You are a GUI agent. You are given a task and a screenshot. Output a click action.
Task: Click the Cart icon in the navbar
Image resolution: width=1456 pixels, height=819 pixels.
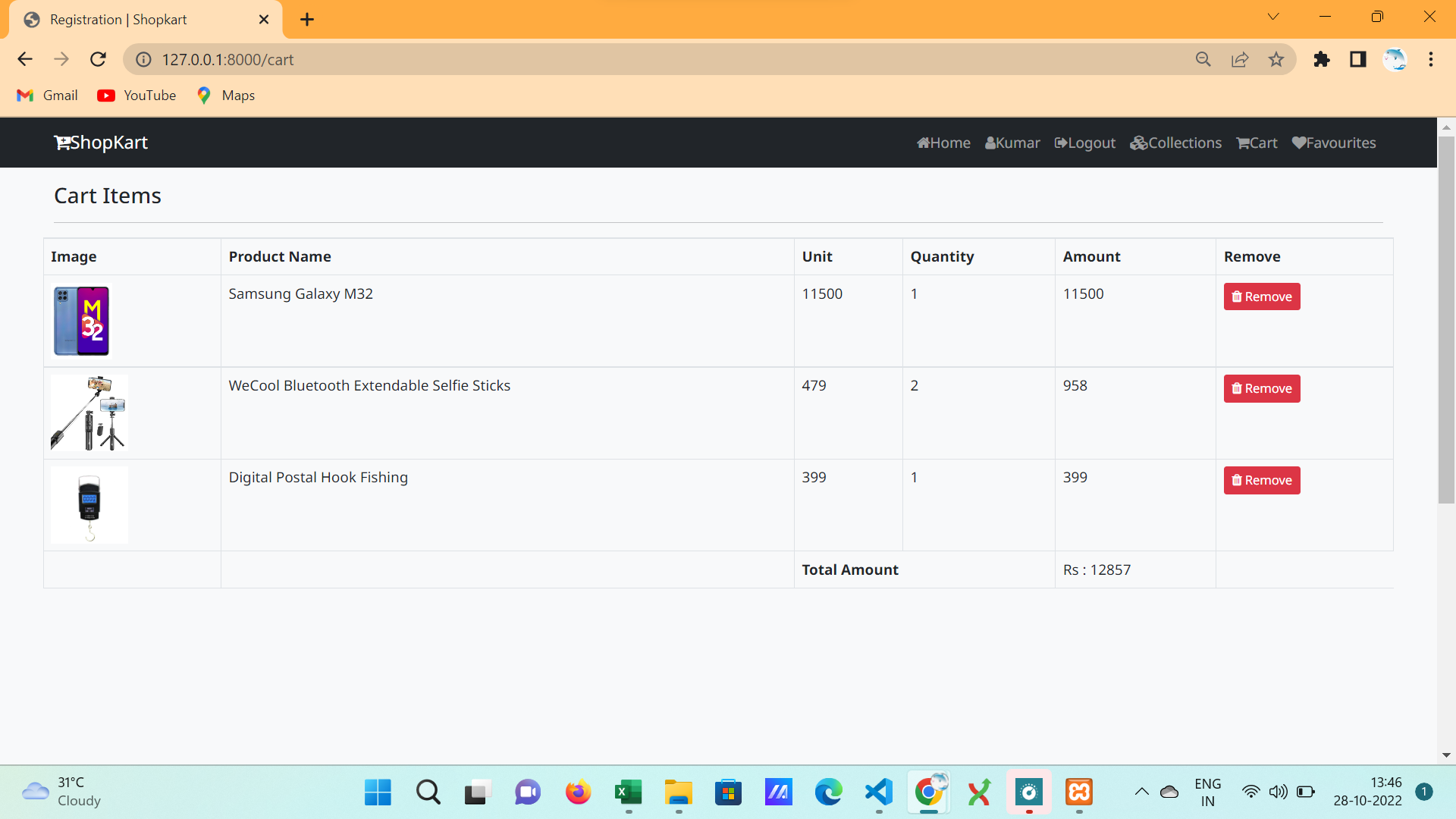(1242, 143)
